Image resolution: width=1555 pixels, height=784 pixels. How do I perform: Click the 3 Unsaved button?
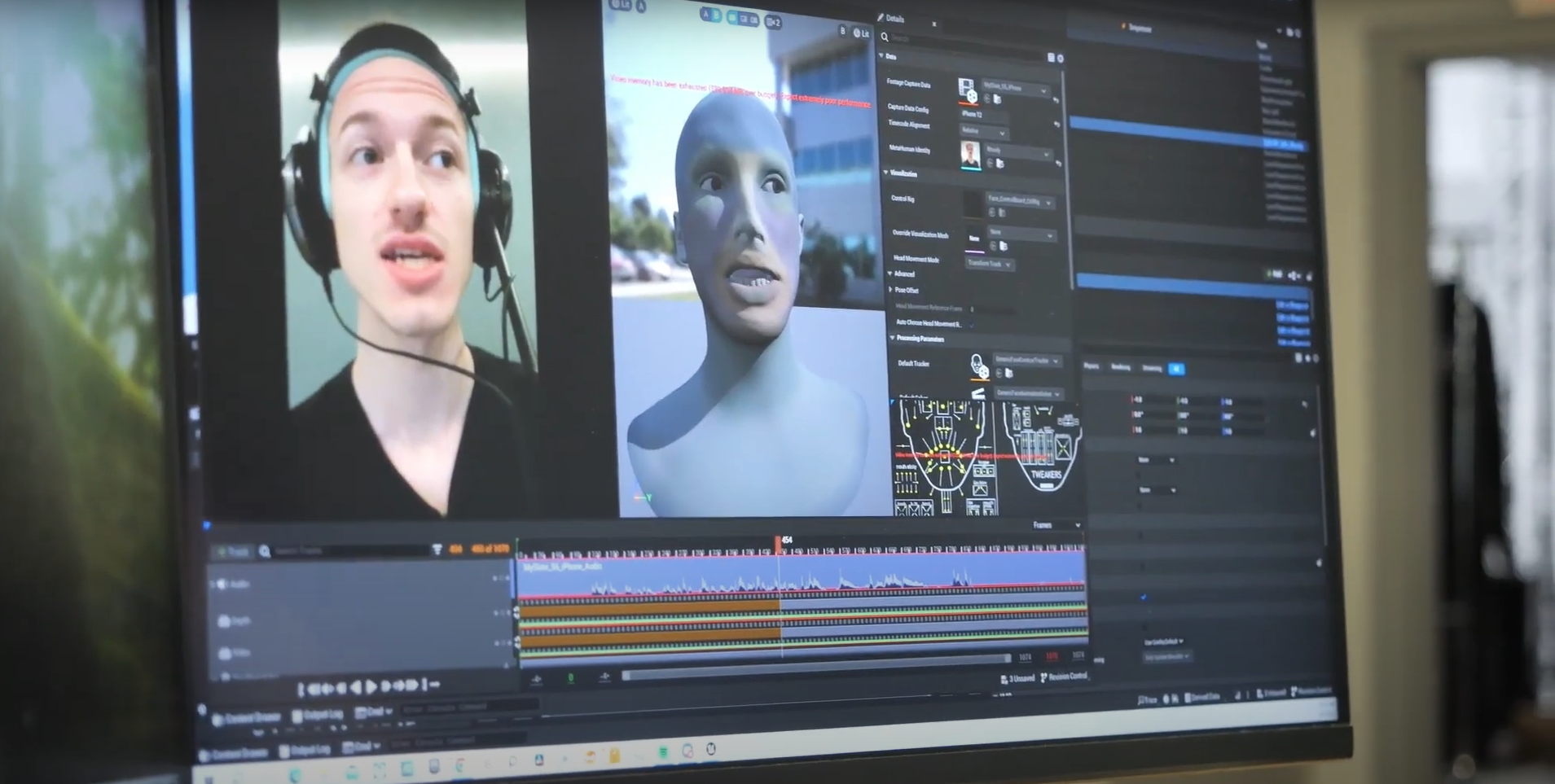[1017, 678]
